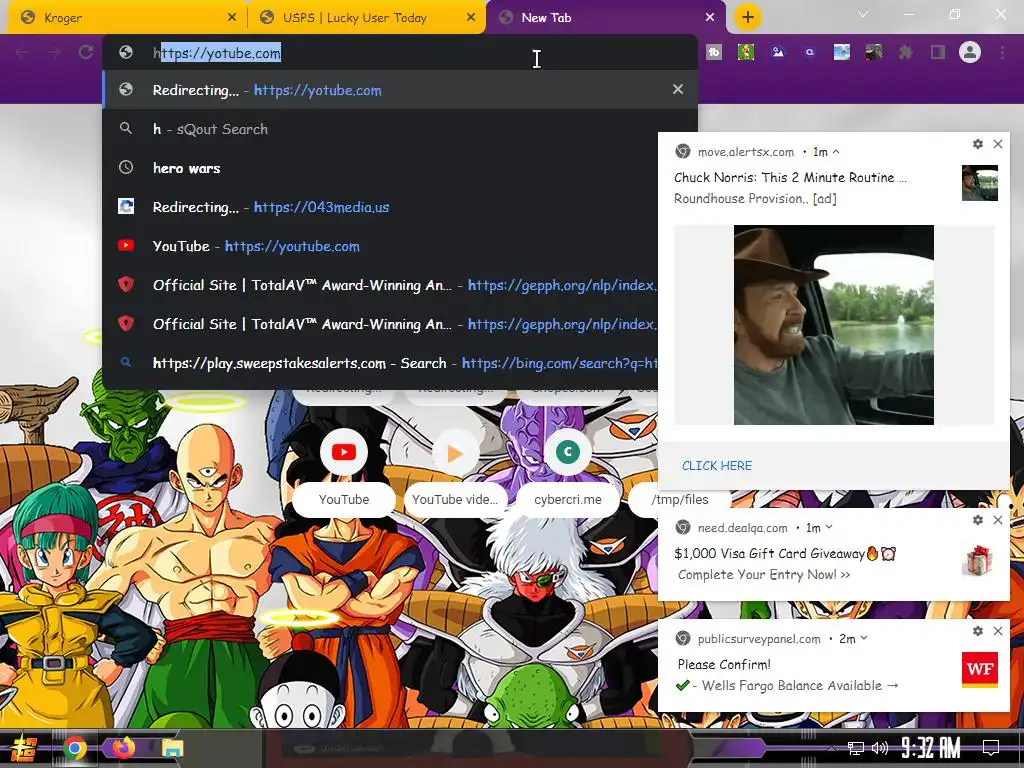Remove the yotube.com suggestion with X
Viewport: 1024px width, 768px height.
click(x=678, y=89)
